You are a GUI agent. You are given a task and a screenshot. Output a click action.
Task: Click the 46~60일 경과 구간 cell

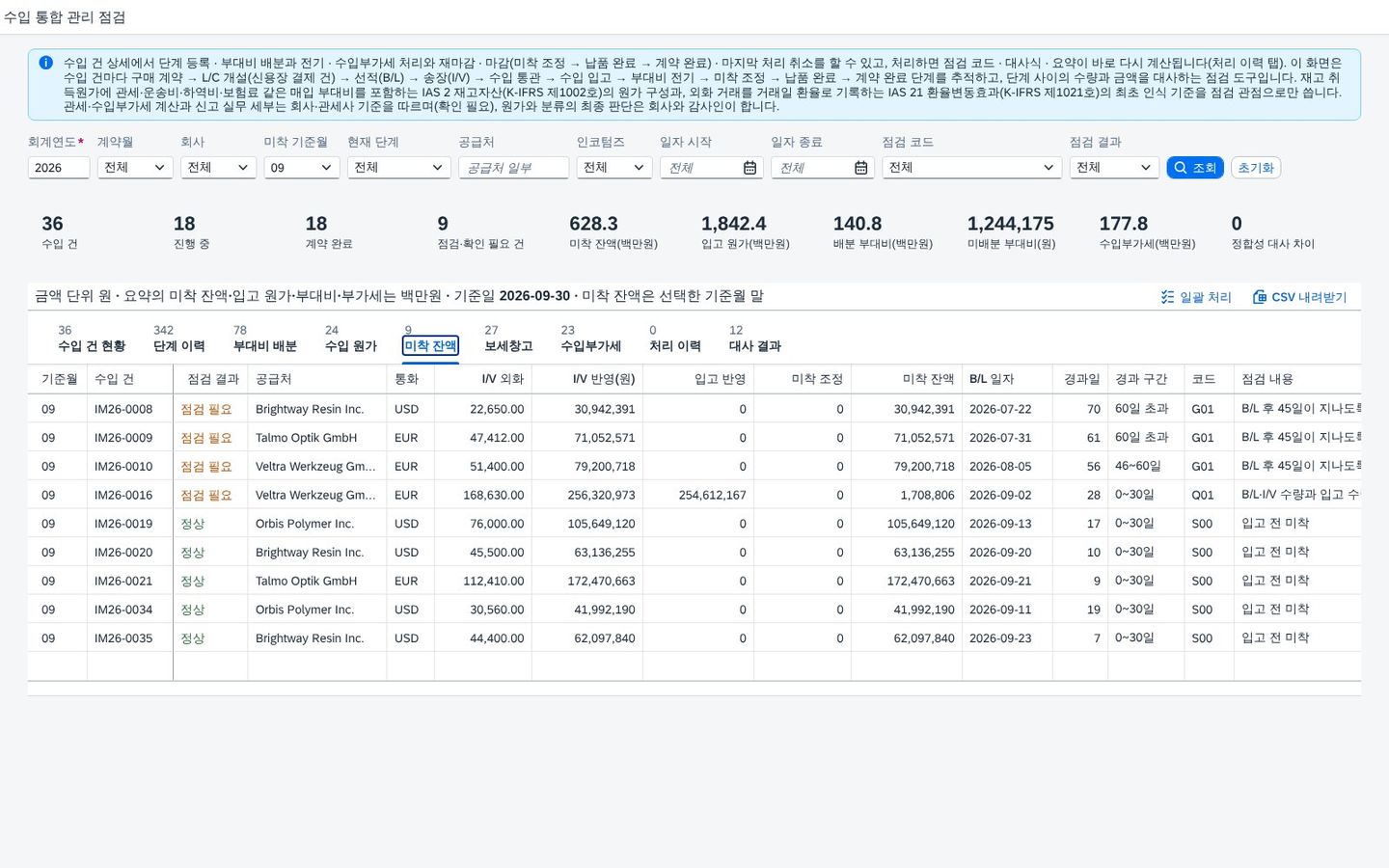coord(1138,467)
